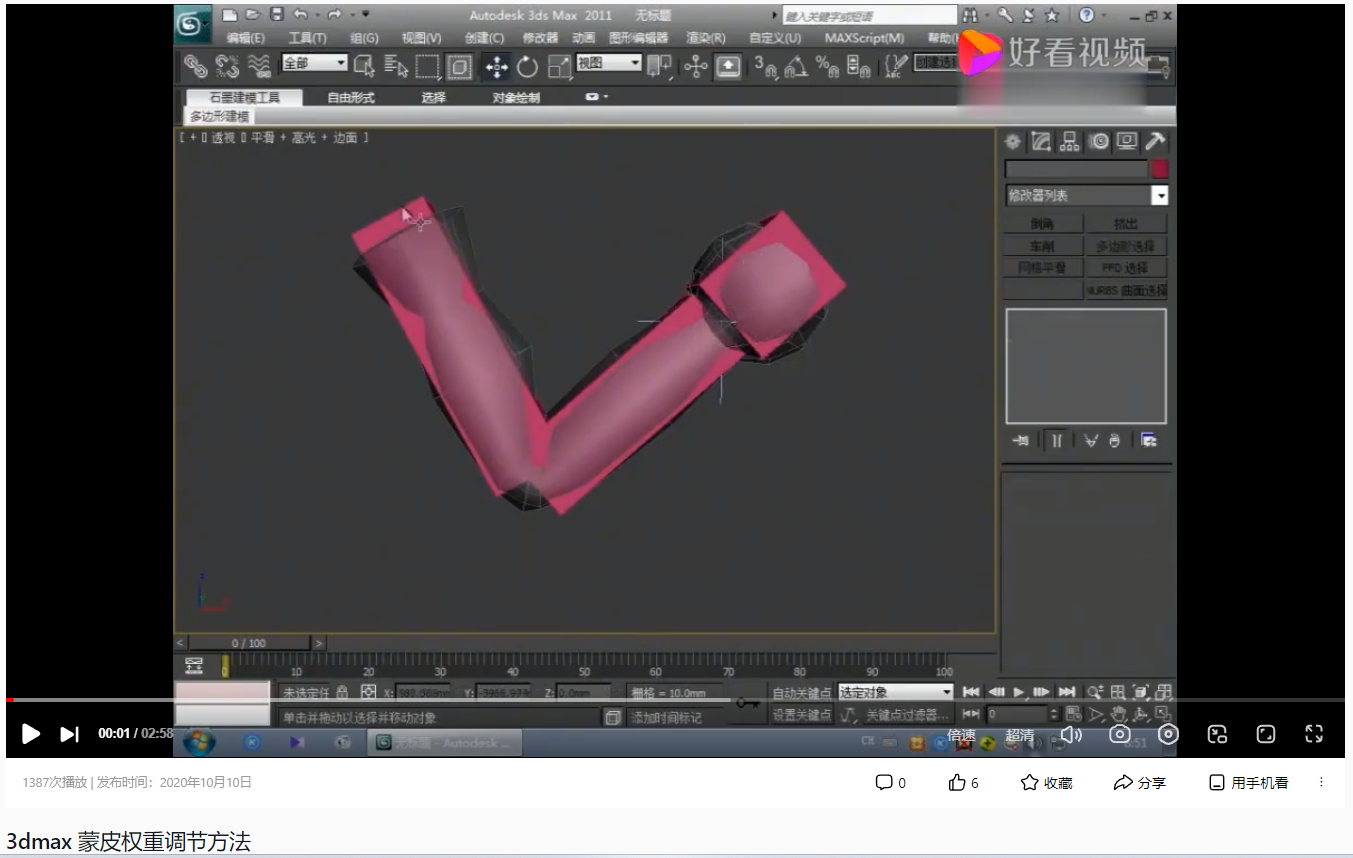Viewport: 1353px width, 858px height.
Task: Toggle the Angle Snap icon
Action: [x=796, y=67]
